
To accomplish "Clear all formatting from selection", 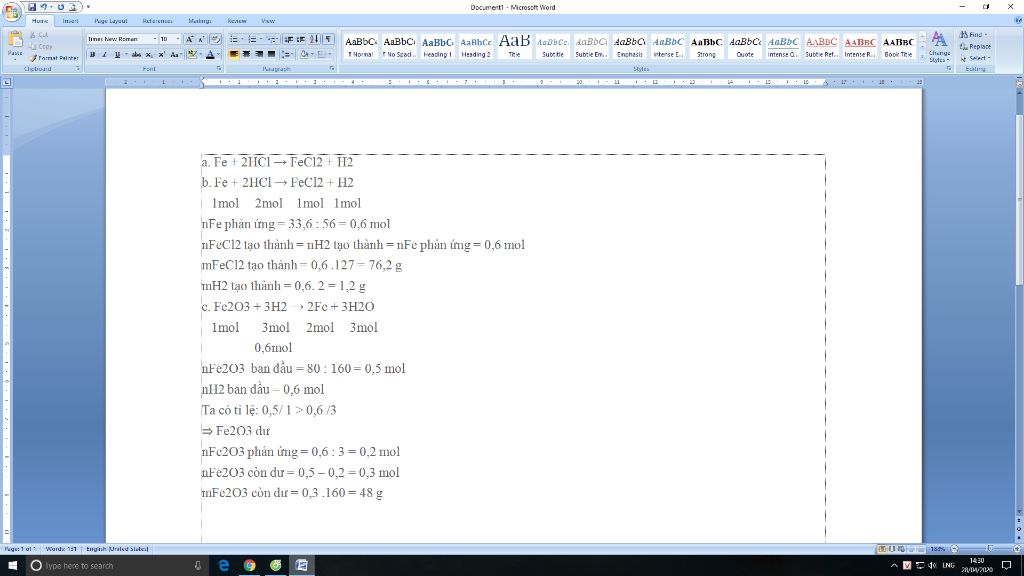I will click(x=215, y=39).
